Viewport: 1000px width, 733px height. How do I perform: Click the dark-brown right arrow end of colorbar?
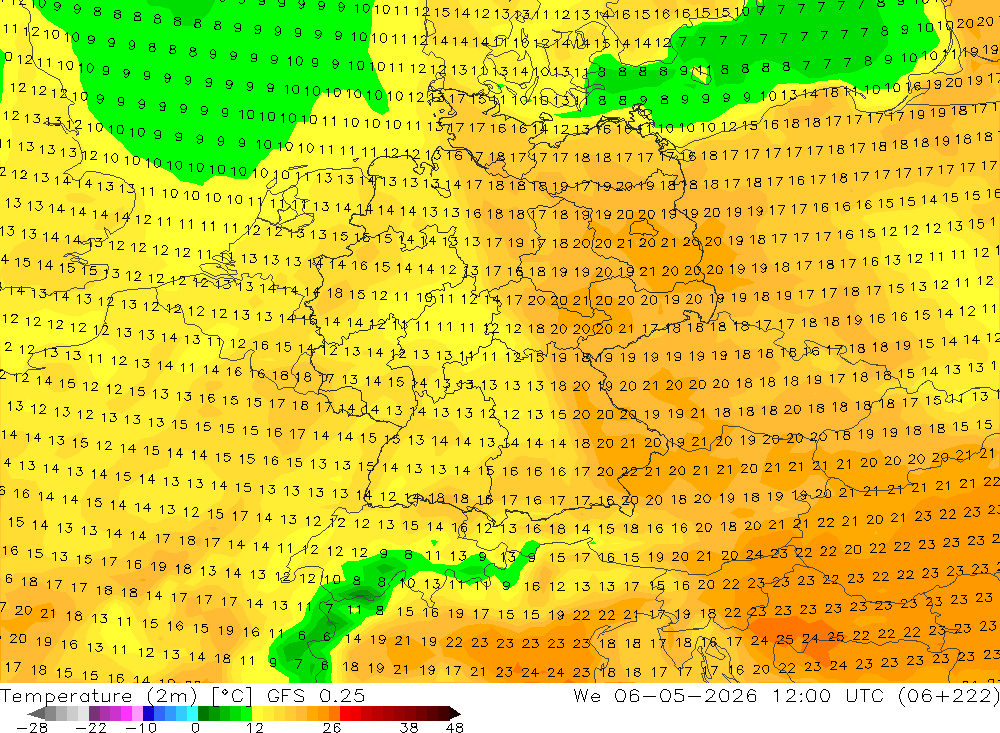[x=455, y=713]
